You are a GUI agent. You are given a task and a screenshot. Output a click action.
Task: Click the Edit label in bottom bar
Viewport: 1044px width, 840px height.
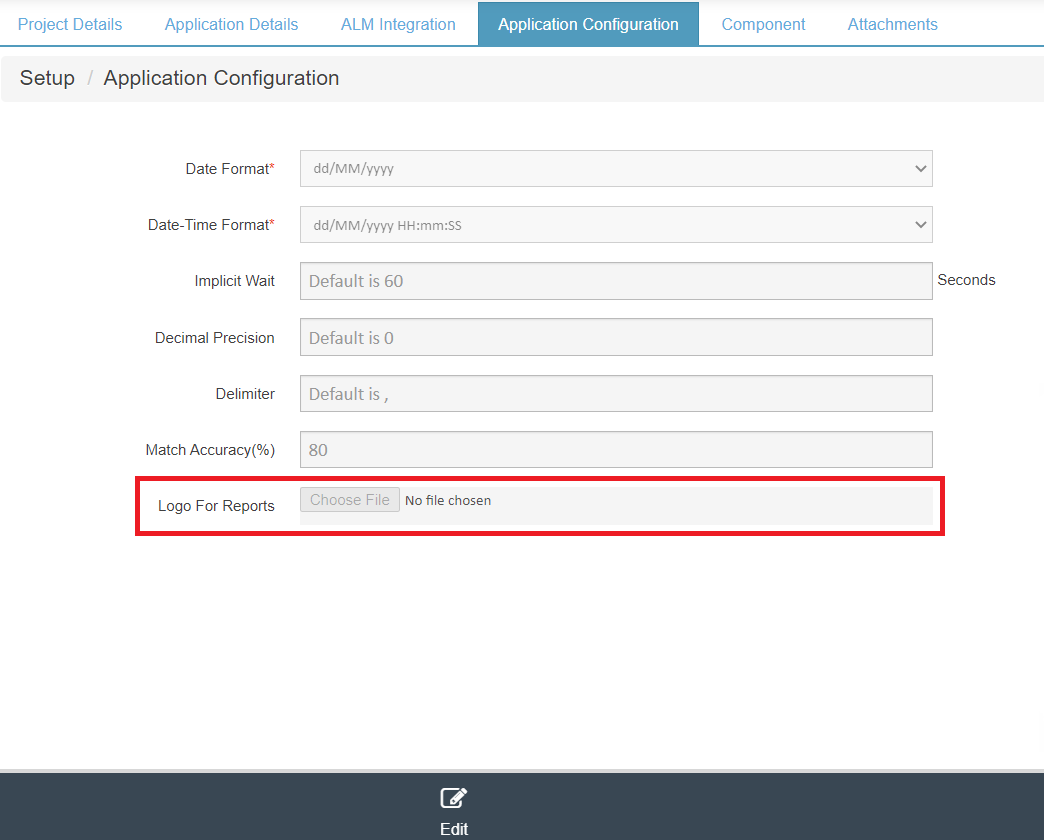pos(453,829)
